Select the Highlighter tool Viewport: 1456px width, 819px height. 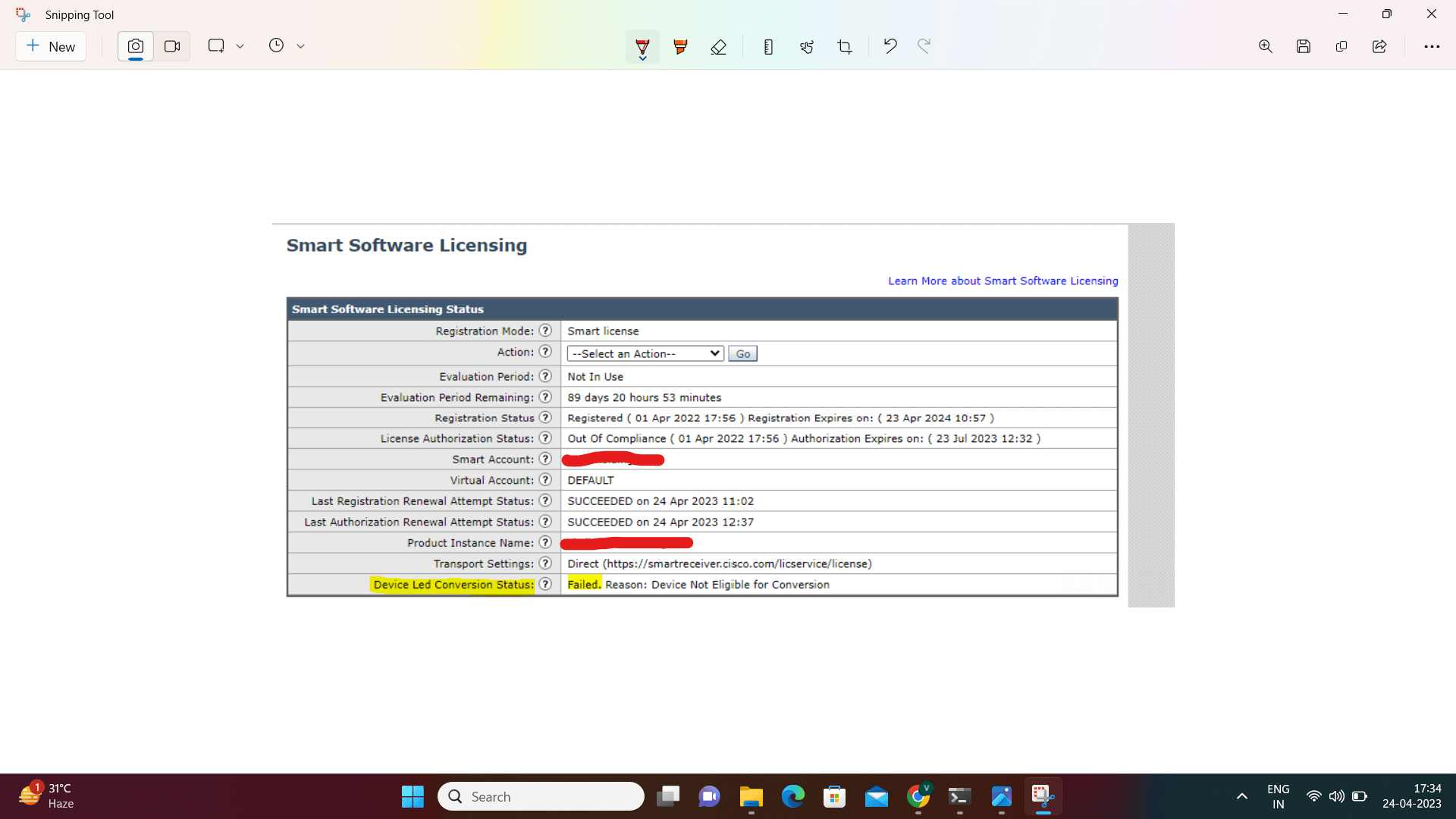(680, 46)
